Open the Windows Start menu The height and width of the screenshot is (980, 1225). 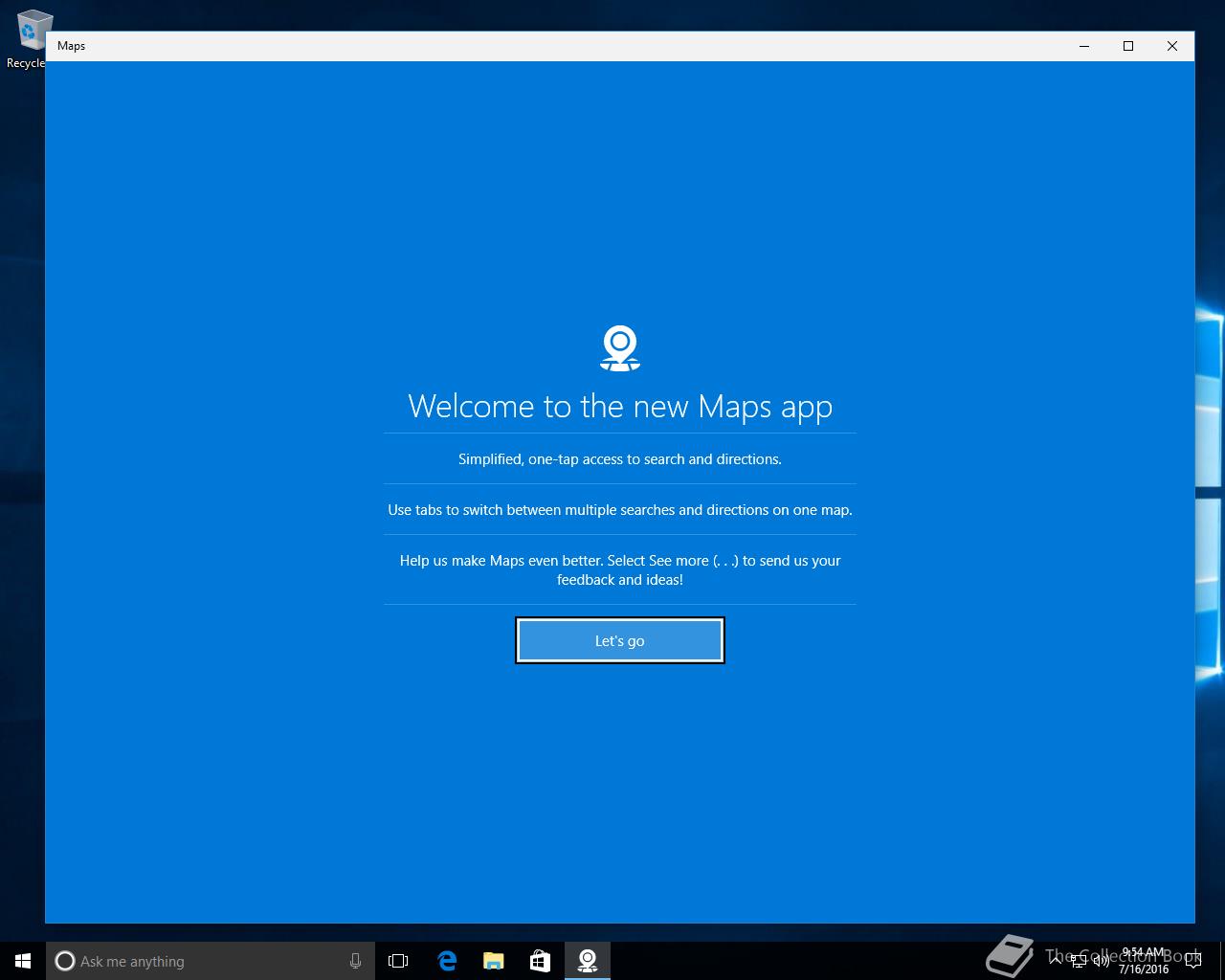23,961
